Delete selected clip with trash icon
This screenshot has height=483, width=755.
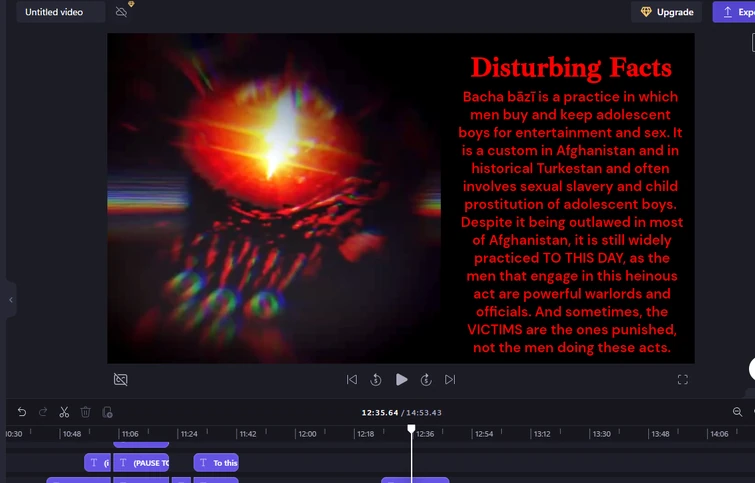[85, 412]
